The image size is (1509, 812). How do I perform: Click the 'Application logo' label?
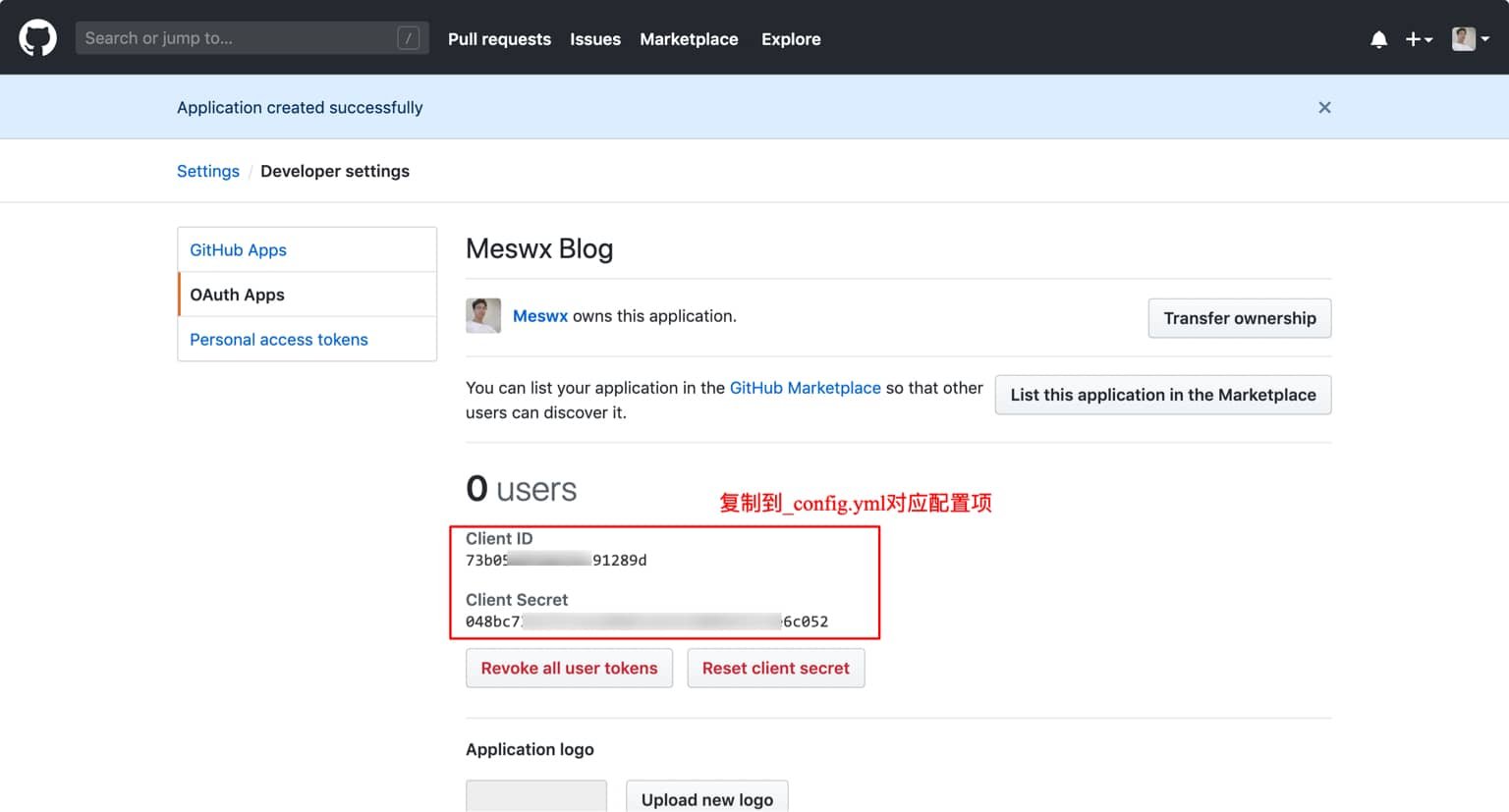(530, 749)
